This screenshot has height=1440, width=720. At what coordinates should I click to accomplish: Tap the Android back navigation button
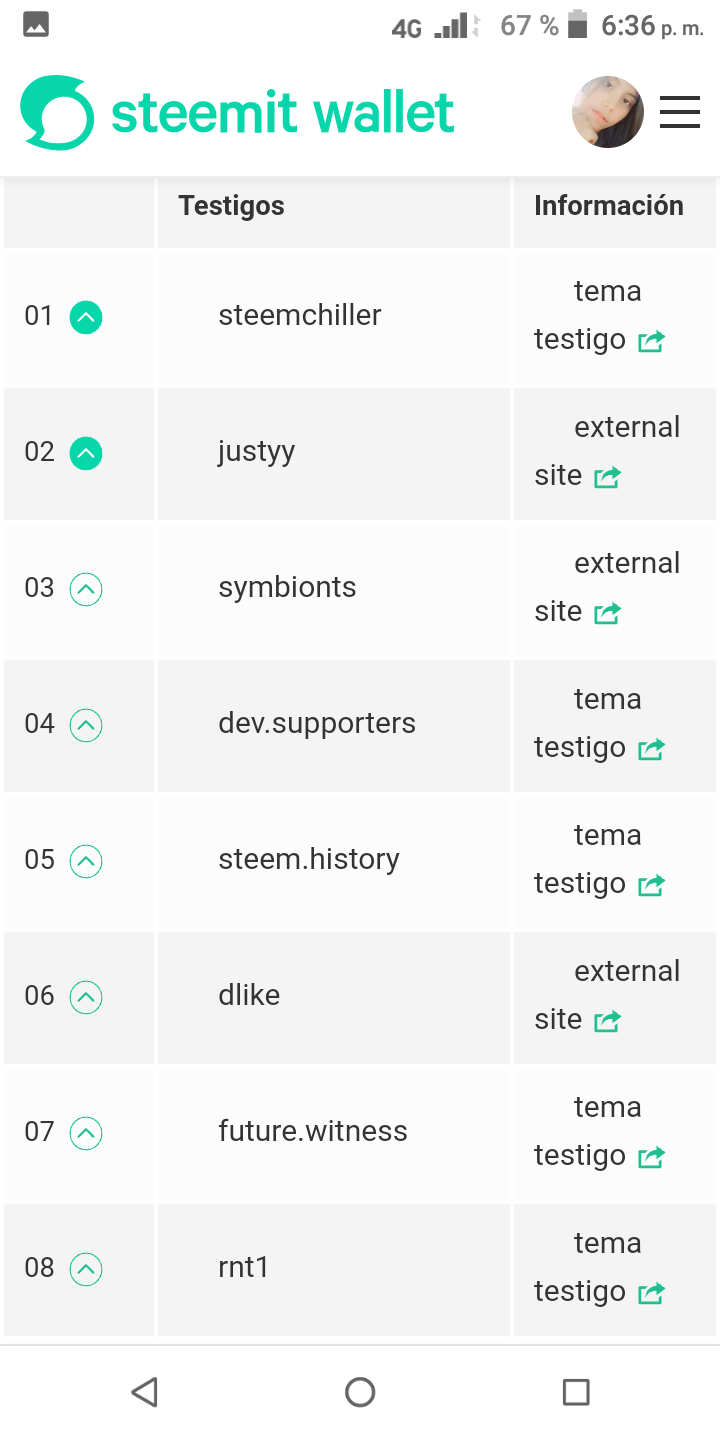(x=145, y=1392)
